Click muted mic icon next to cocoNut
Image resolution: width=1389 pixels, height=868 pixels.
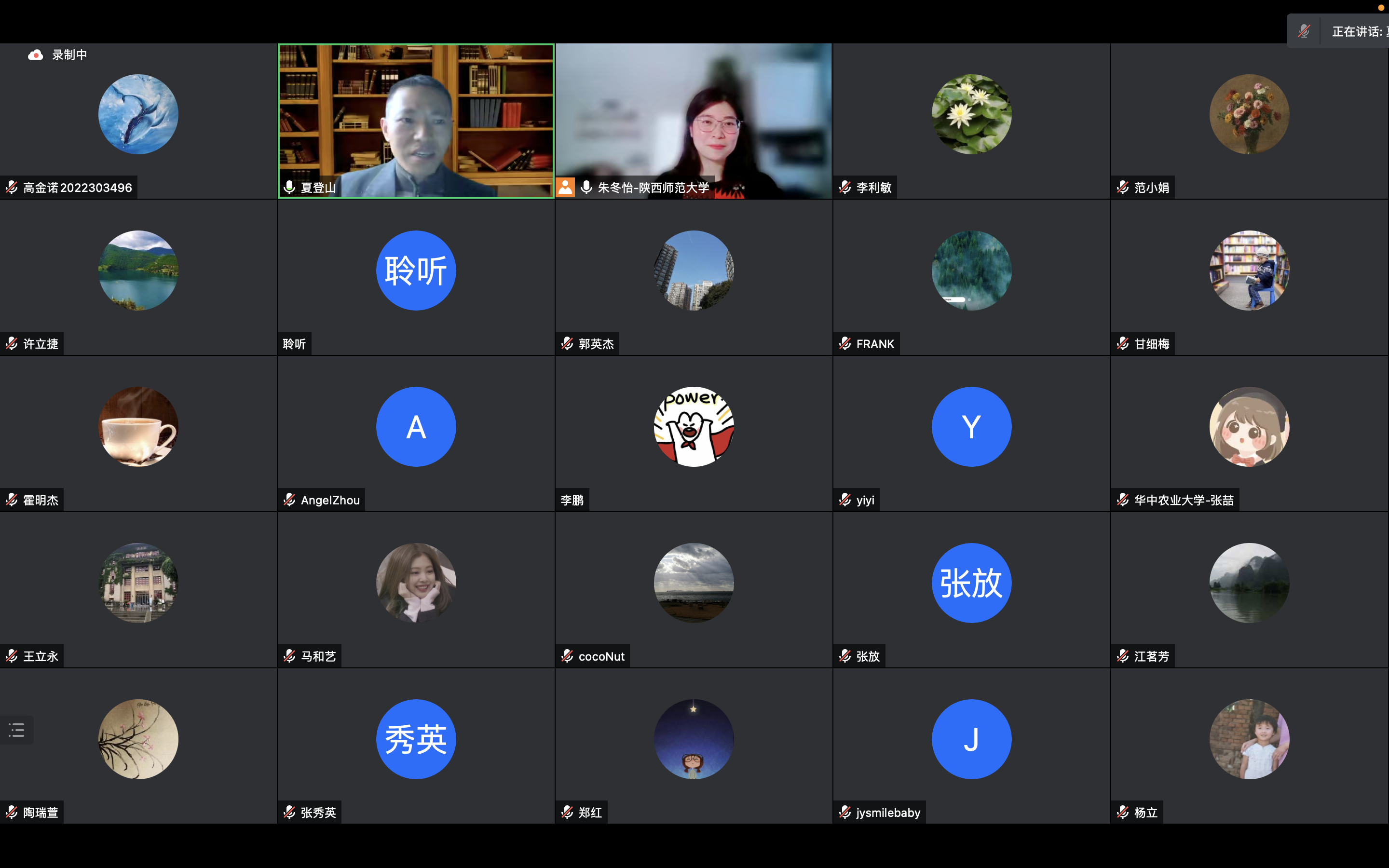(567, 656)
